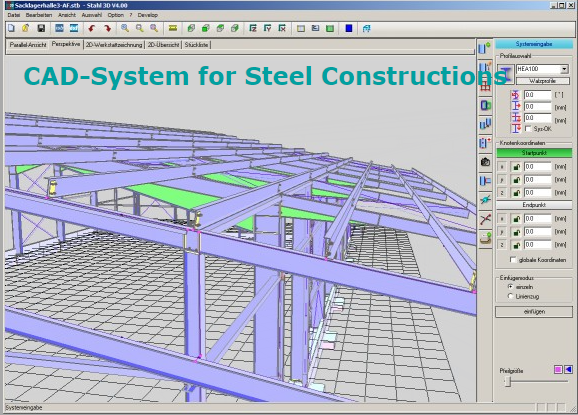Open the HEA100 profile dropdown

[564, 69]
